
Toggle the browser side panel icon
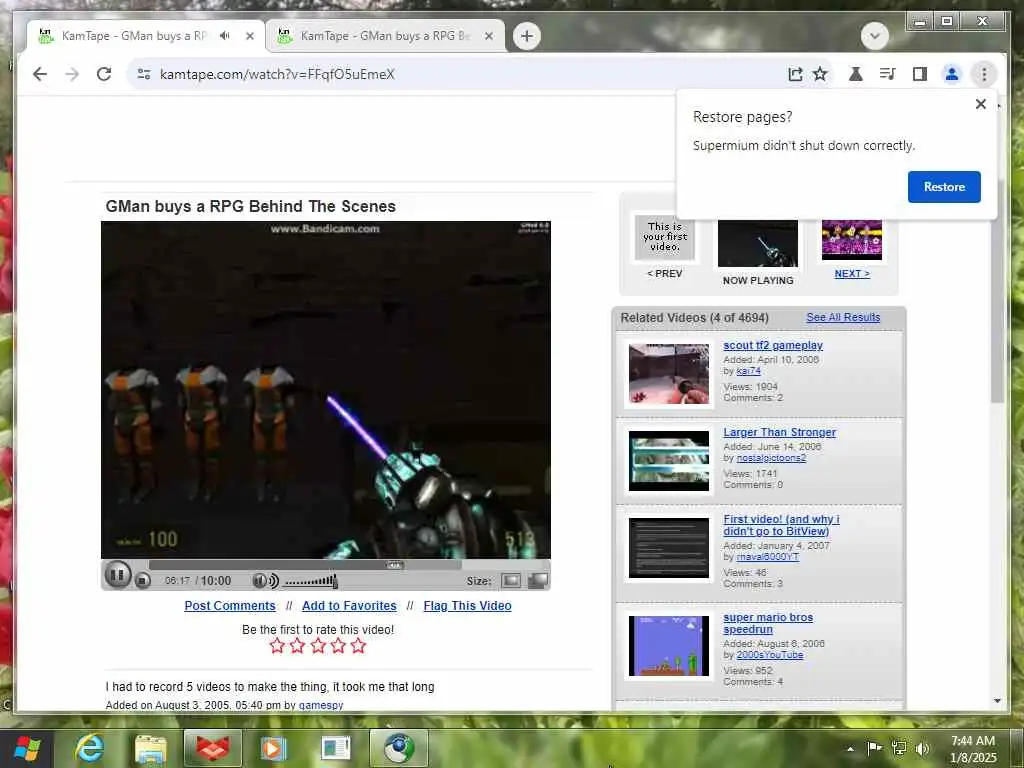tap(920, 74)
